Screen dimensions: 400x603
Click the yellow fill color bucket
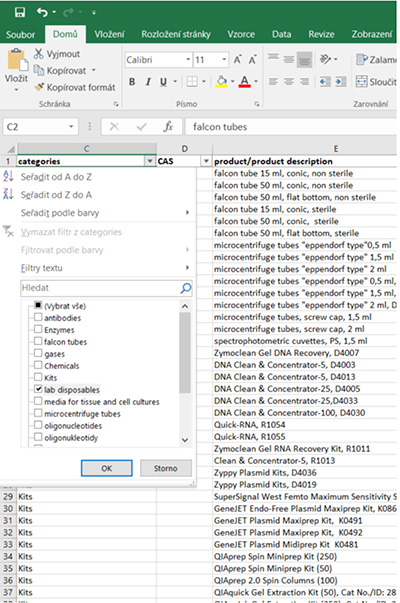[221, 82]
